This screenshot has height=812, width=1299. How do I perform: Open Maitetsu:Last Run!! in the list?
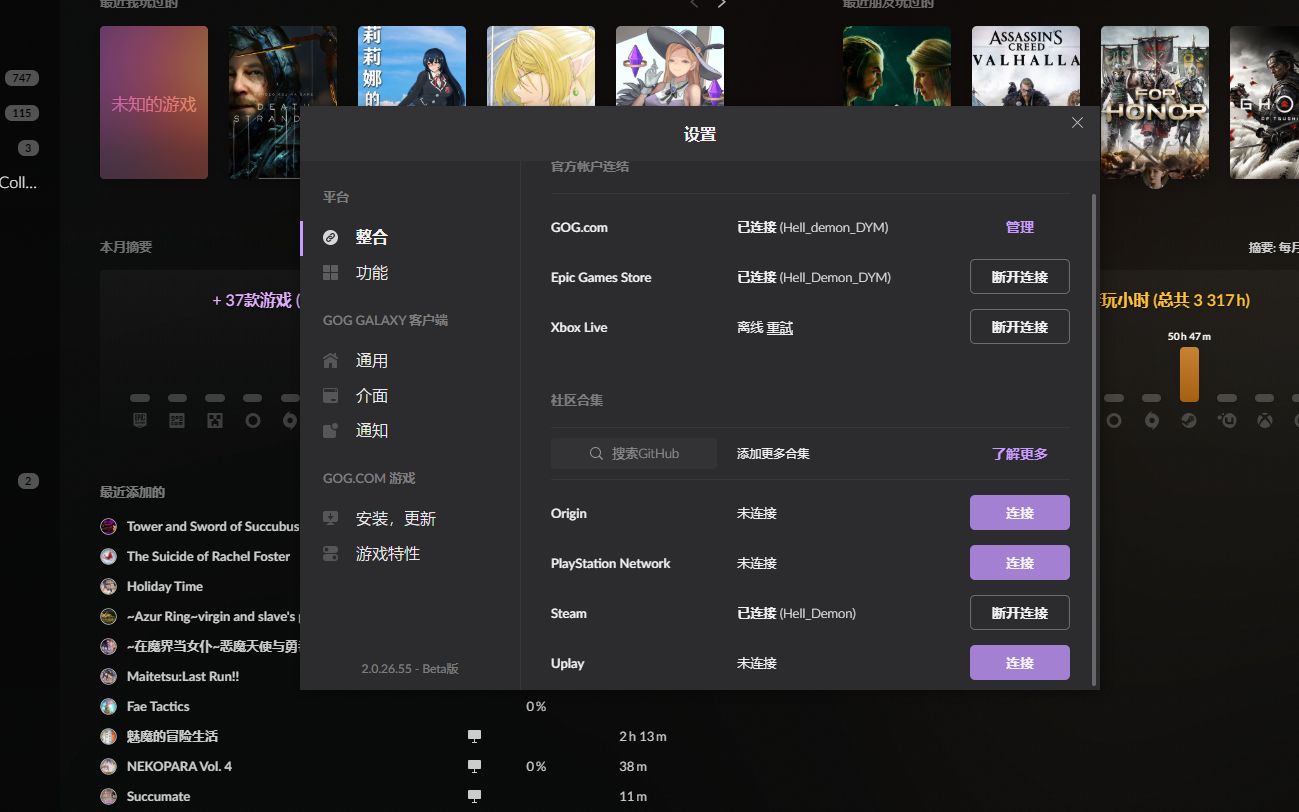tap(183, 676)
